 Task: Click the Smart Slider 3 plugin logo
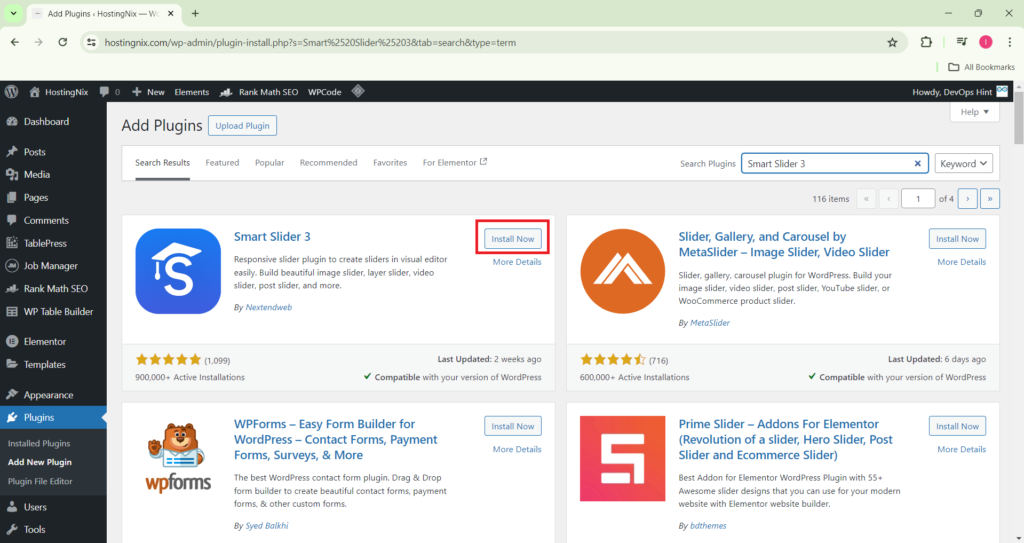pos(178,271)
